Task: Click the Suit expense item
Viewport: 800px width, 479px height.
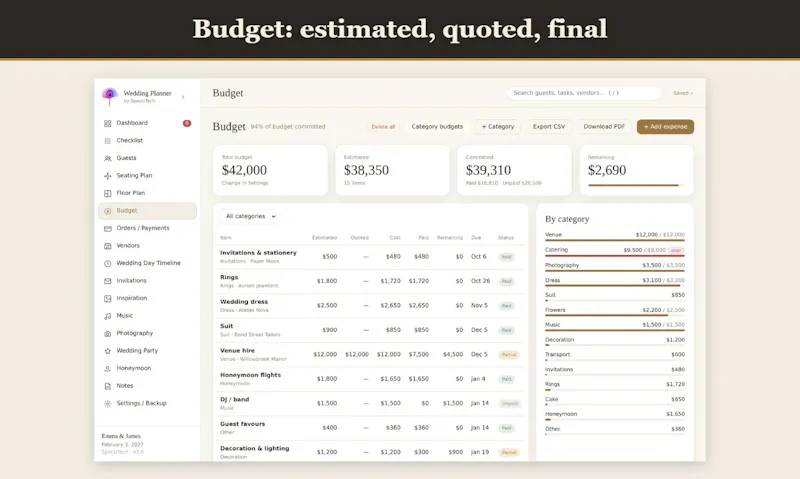Action: pos(370,330)
